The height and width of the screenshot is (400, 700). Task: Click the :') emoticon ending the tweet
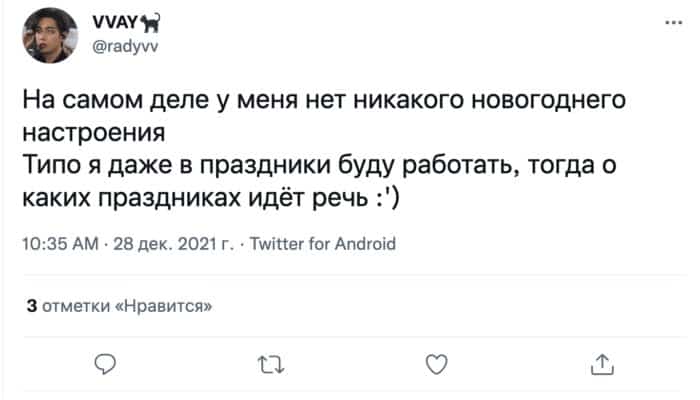click(386, 198)
